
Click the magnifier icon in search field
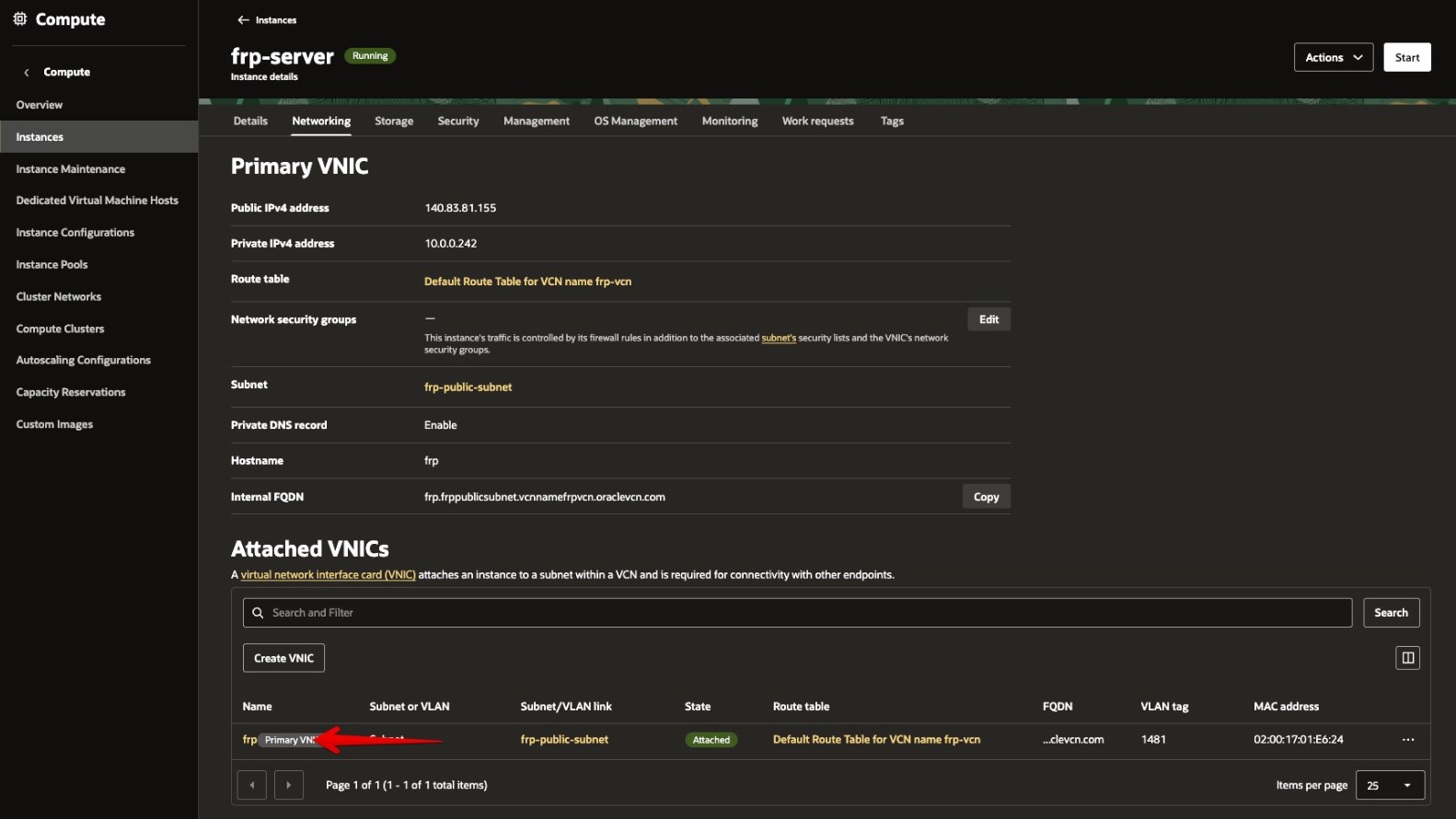click(x=259, y=613)
